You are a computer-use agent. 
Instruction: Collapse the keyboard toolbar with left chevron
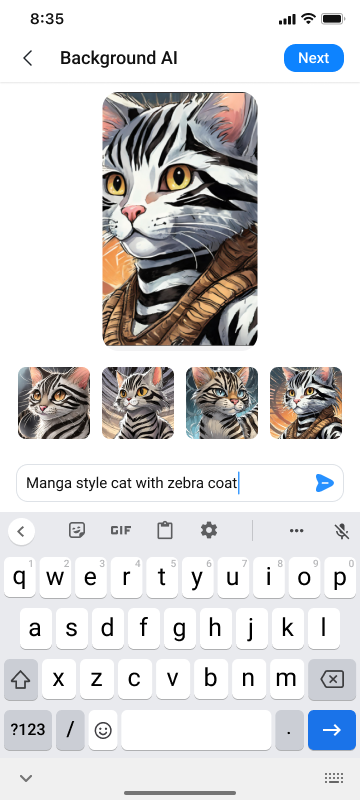coord(21,531)
